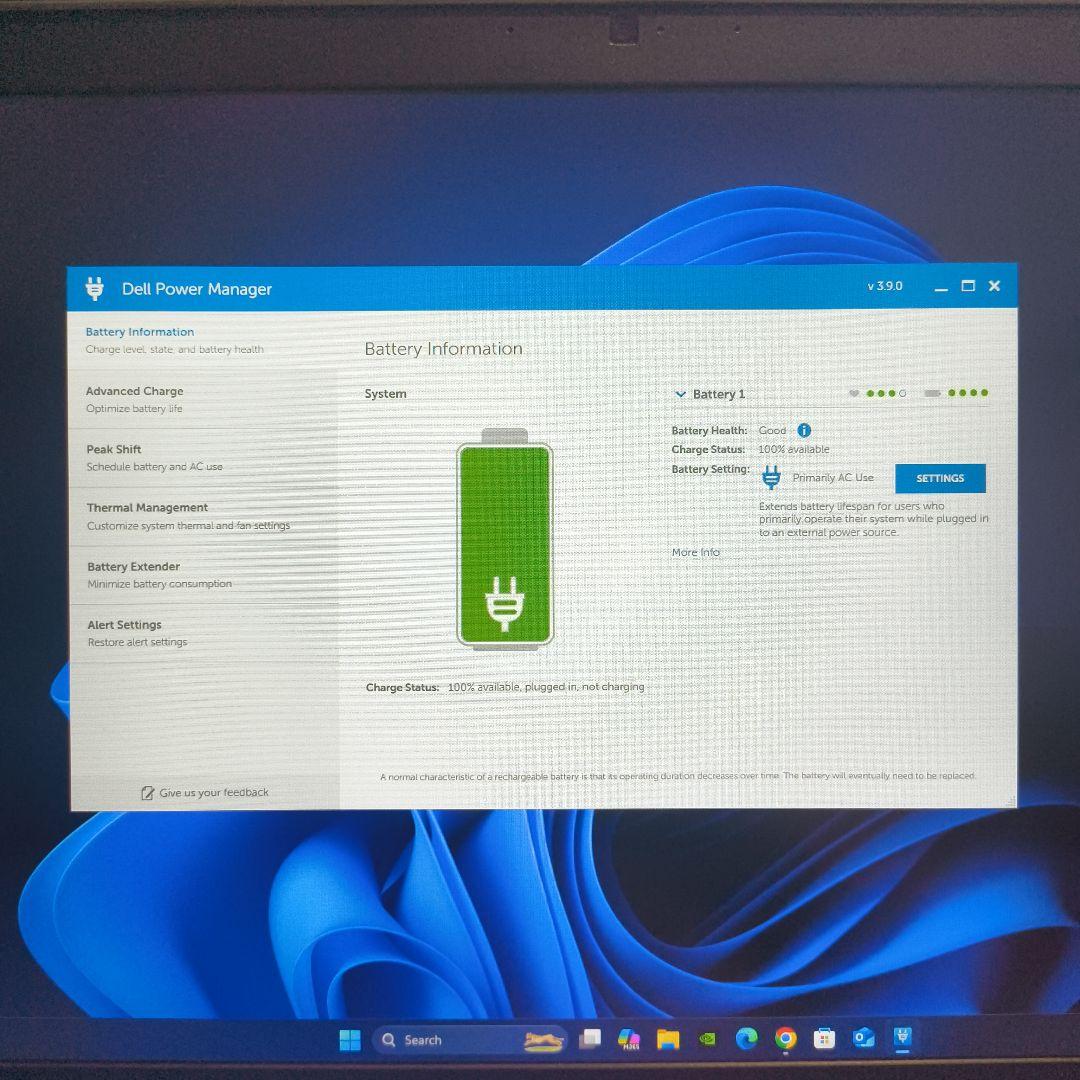Click the SETTINGS button for battery setting
1080x1080 pixels.
pos(939,478)
